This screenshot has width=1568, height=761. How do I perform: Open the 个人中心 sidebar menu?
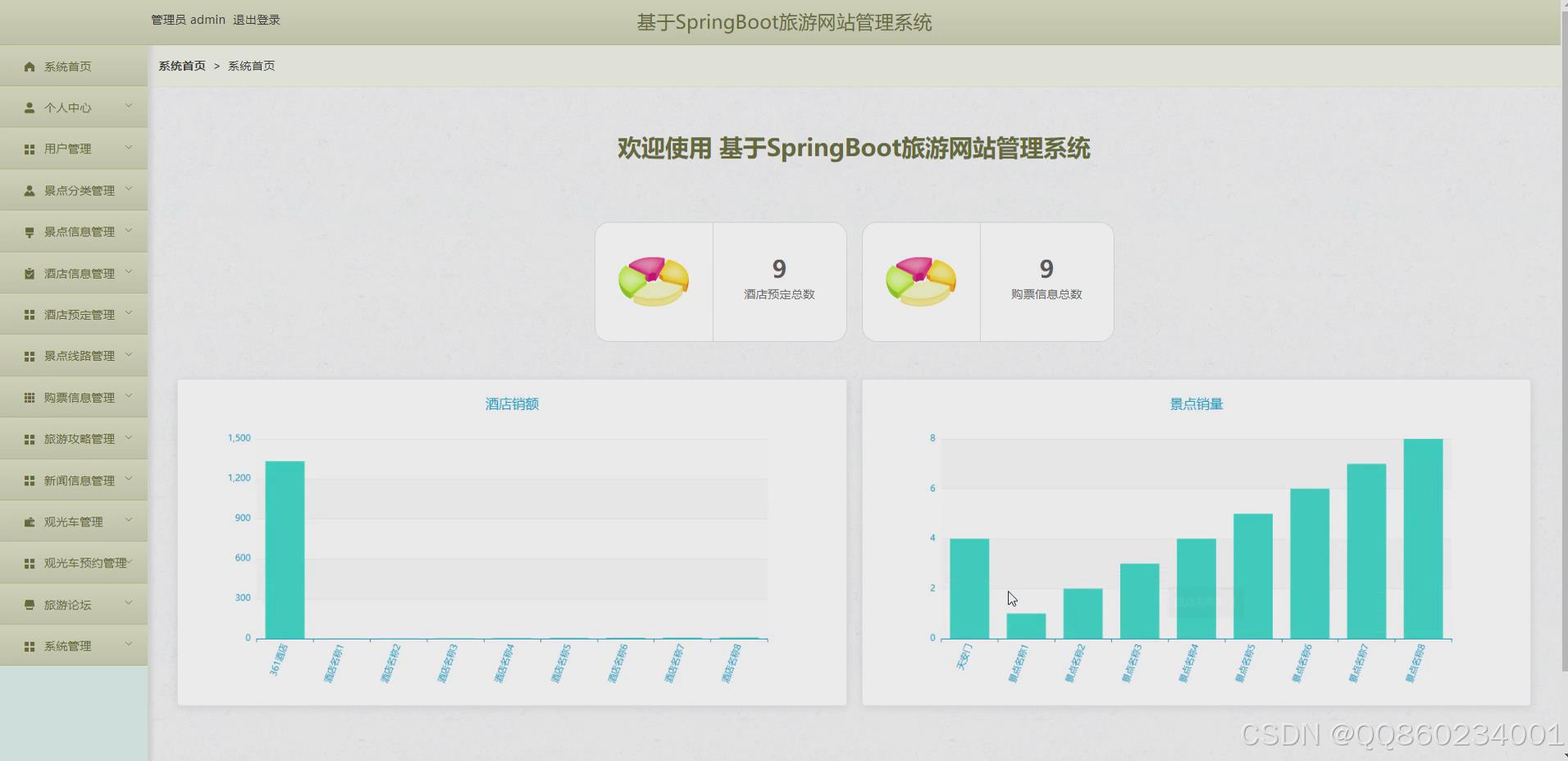74,107
